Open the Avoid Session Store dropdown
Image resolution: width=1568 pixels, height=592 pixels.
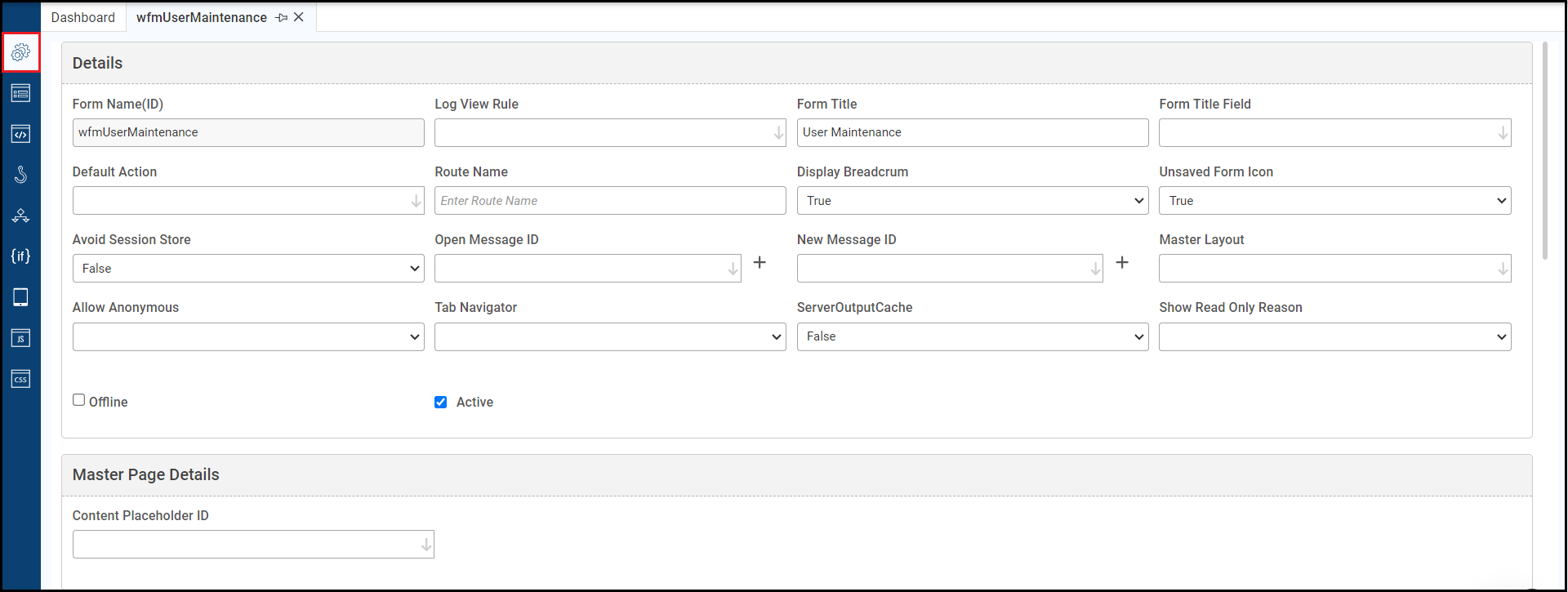(248, 269)
